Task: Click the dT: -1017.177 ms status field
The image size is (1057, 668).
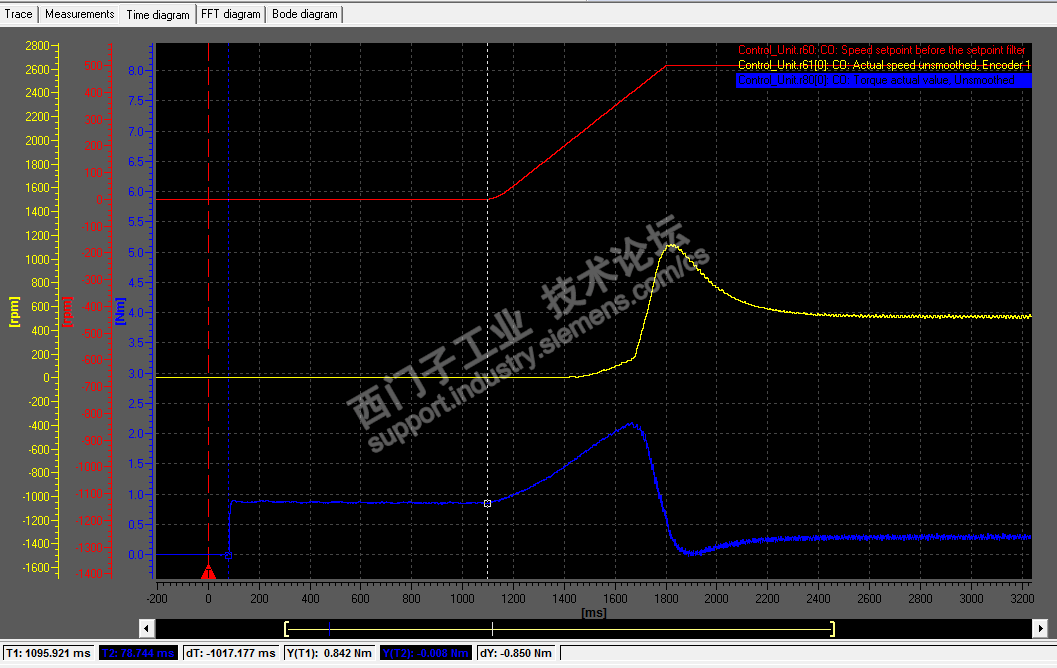Action: (x=231, y=653)
